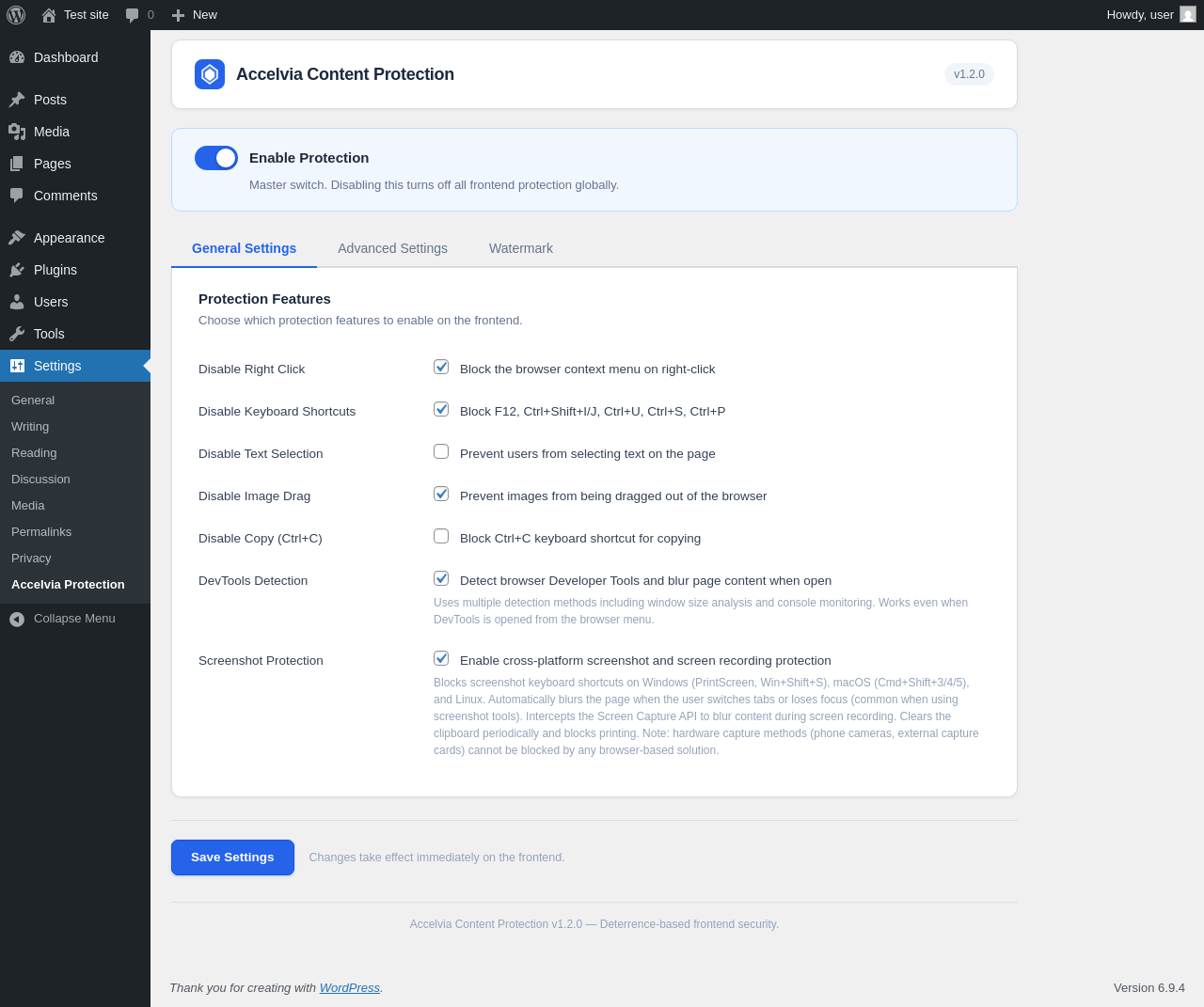Screen dimensions: 1204x1007
Task: Open the Dashboard gauge icon
Action: 17,57
